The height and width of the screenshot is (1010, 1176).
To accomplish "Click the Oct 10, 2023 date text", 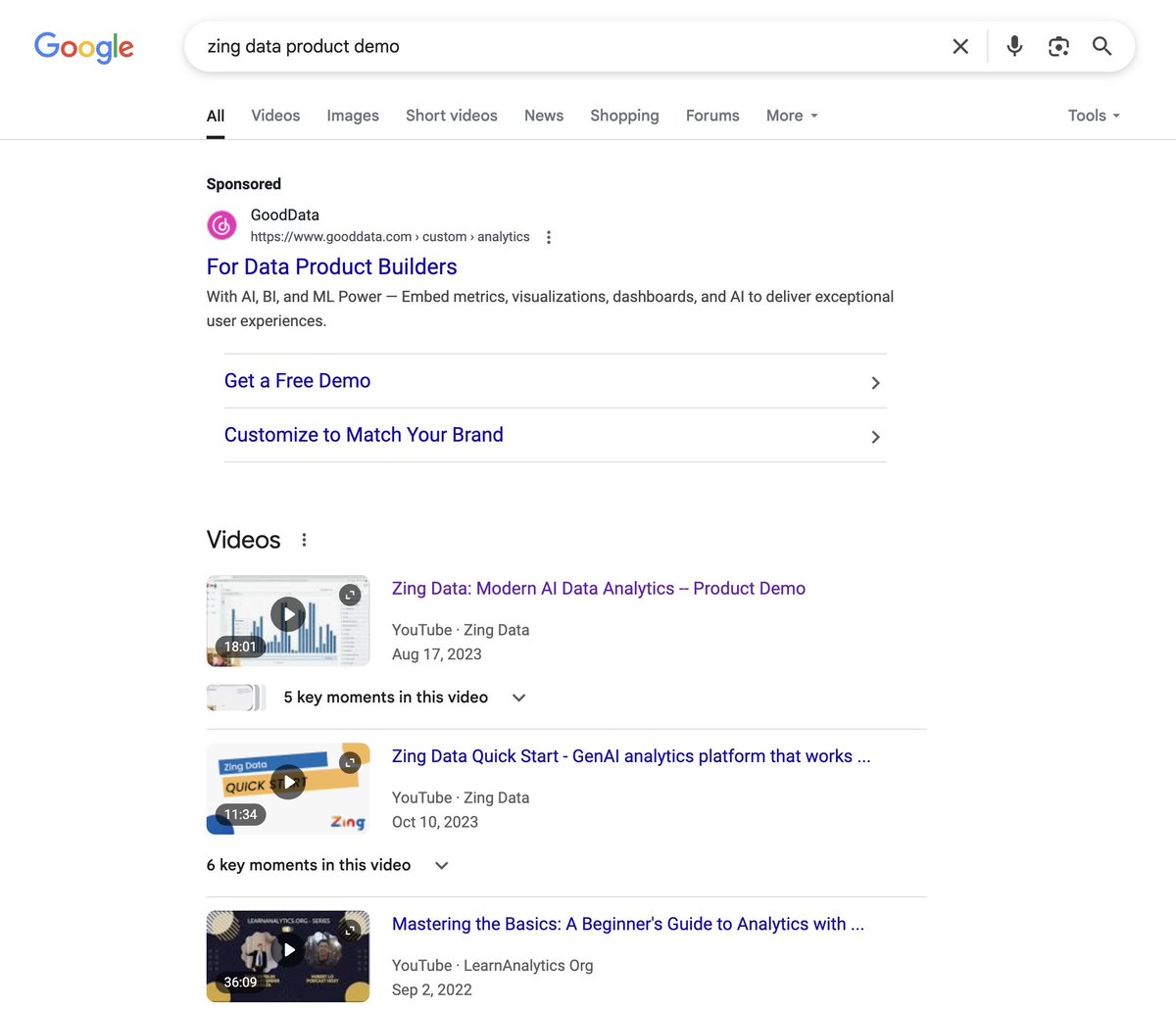I will [x=435, y=822].
